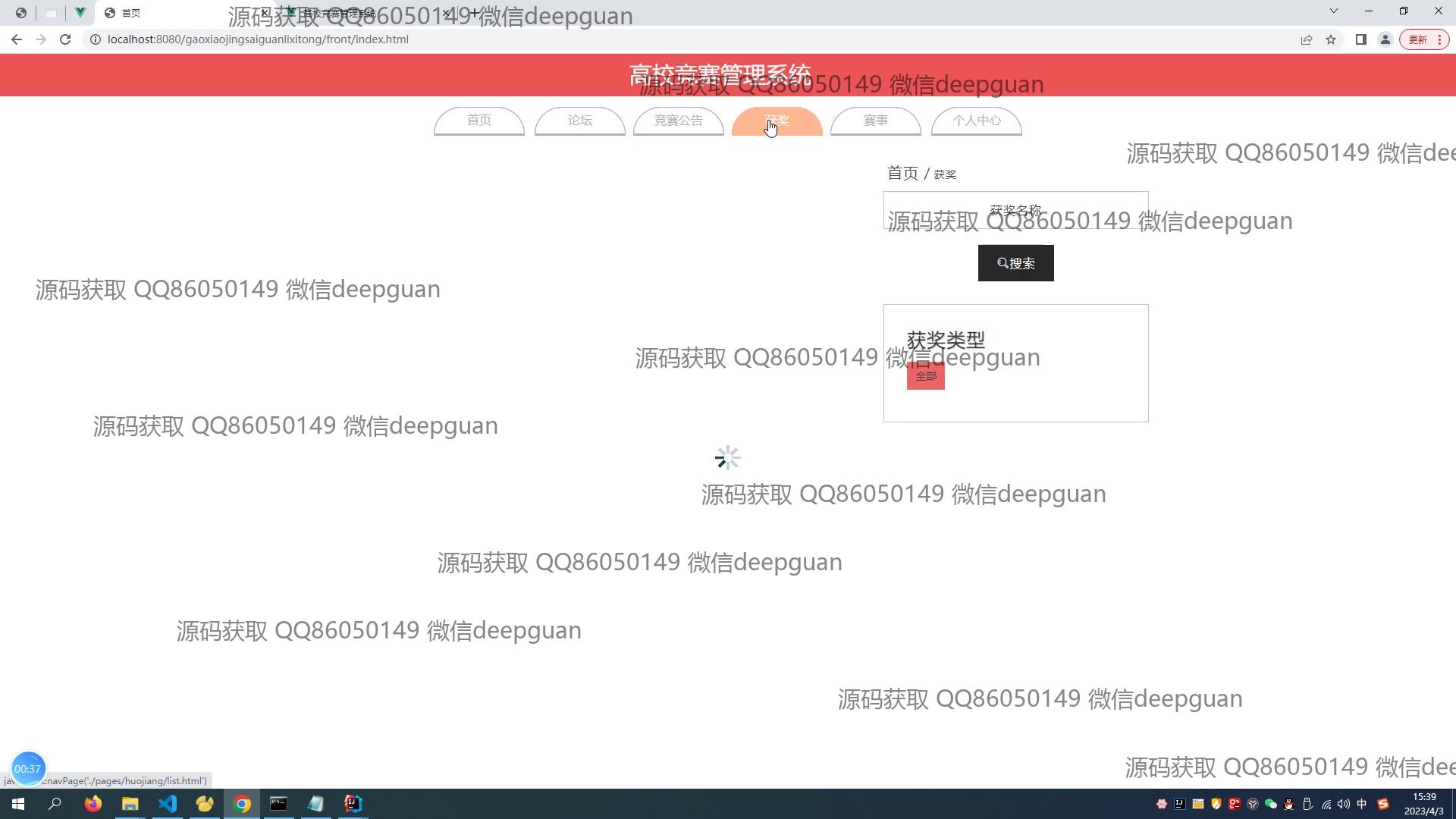Open the notepad-style app on taskbar
The height and width of the screenshot is (819, 1456).
coord(316,804)
